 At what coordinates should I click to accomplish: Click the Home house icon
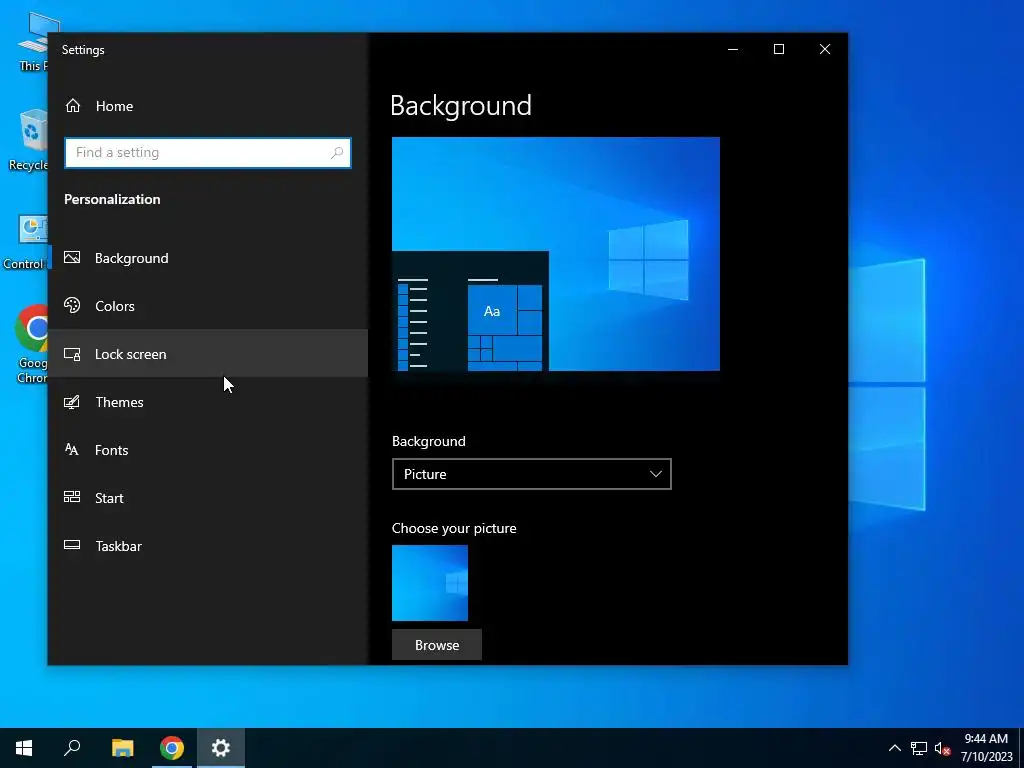tap(73, 105)
